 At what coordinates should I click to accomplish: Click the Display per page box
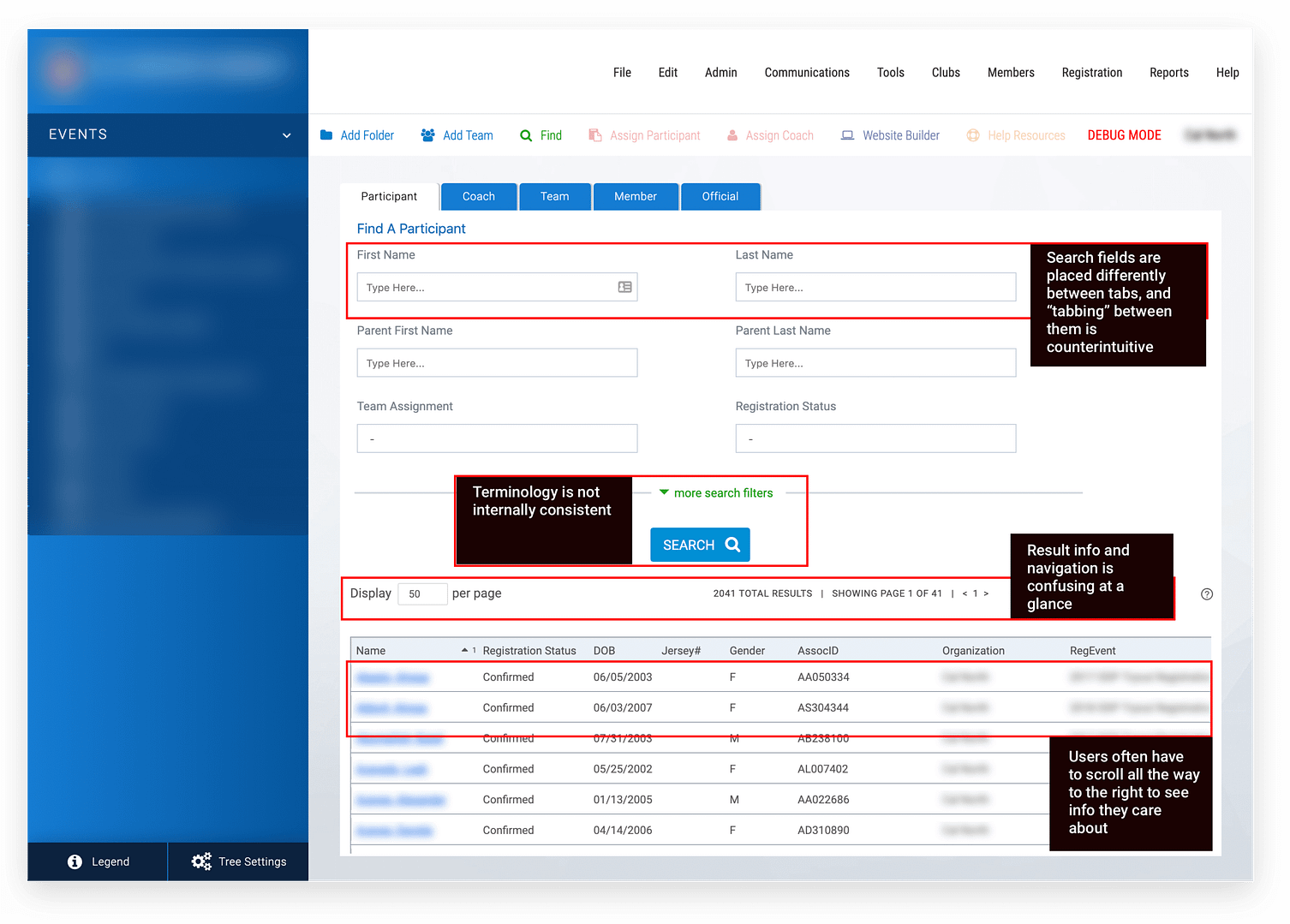422,593
